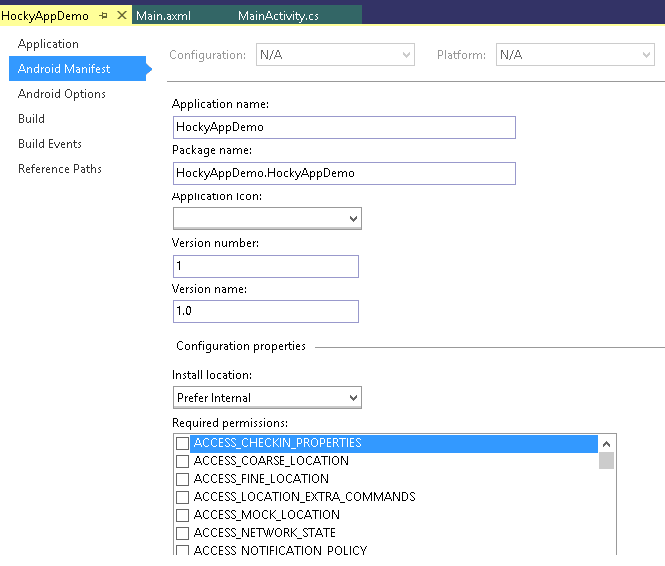
Task: Select the ACCESS_MOCK_LOCATION list row text
Action: [267, 515]
